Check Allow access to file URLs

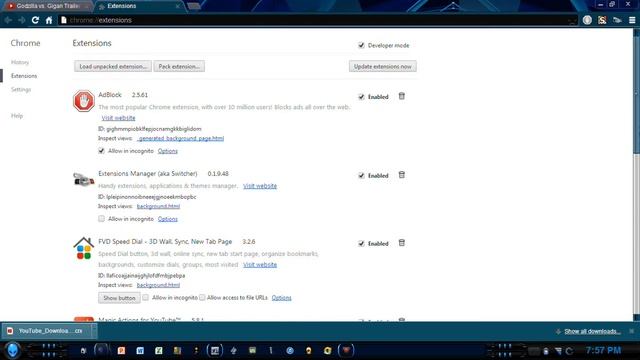coord(202,297)
